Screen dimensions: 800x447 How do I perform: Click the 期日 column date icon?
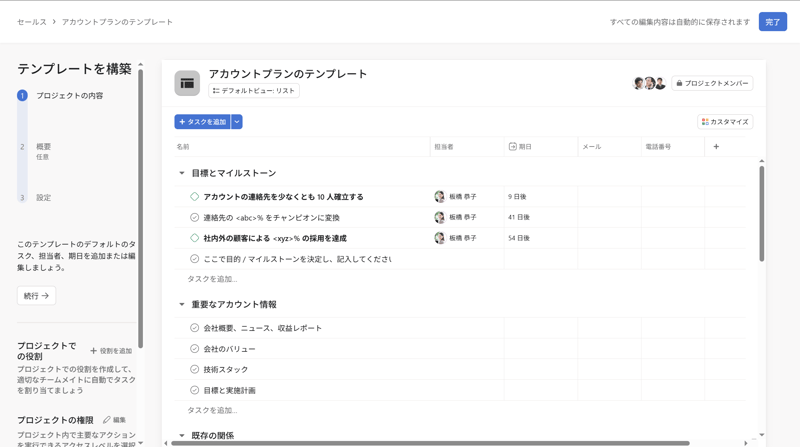(x=512, y=146)
